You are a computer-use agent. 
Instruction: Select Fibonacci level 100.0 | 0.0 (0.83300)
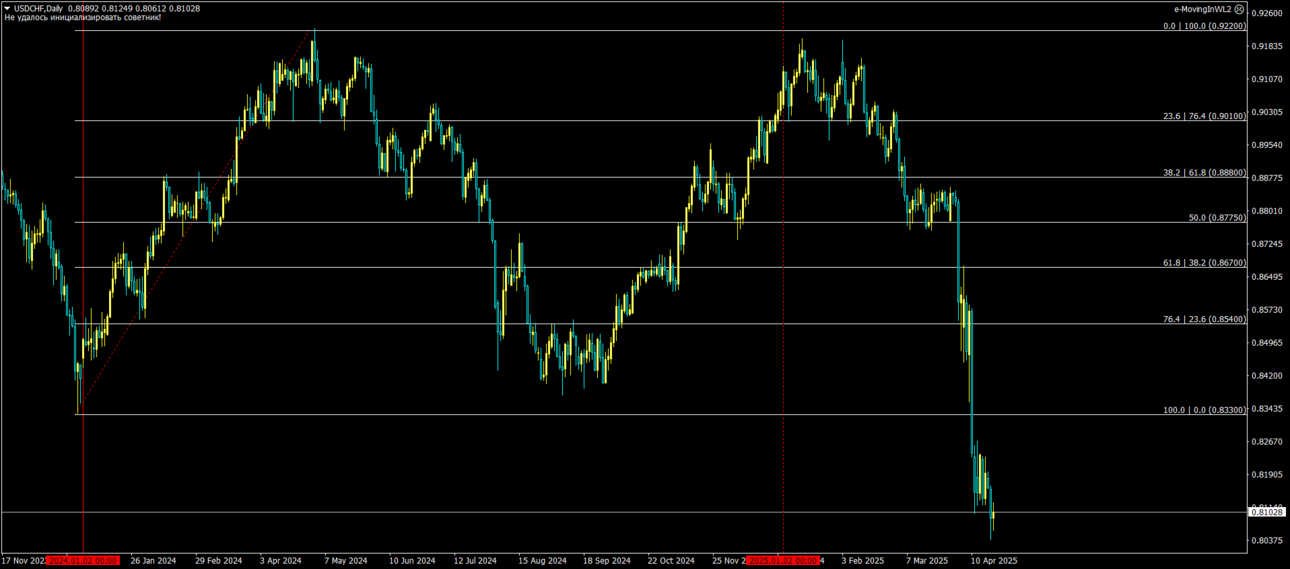click(1204, 410)
